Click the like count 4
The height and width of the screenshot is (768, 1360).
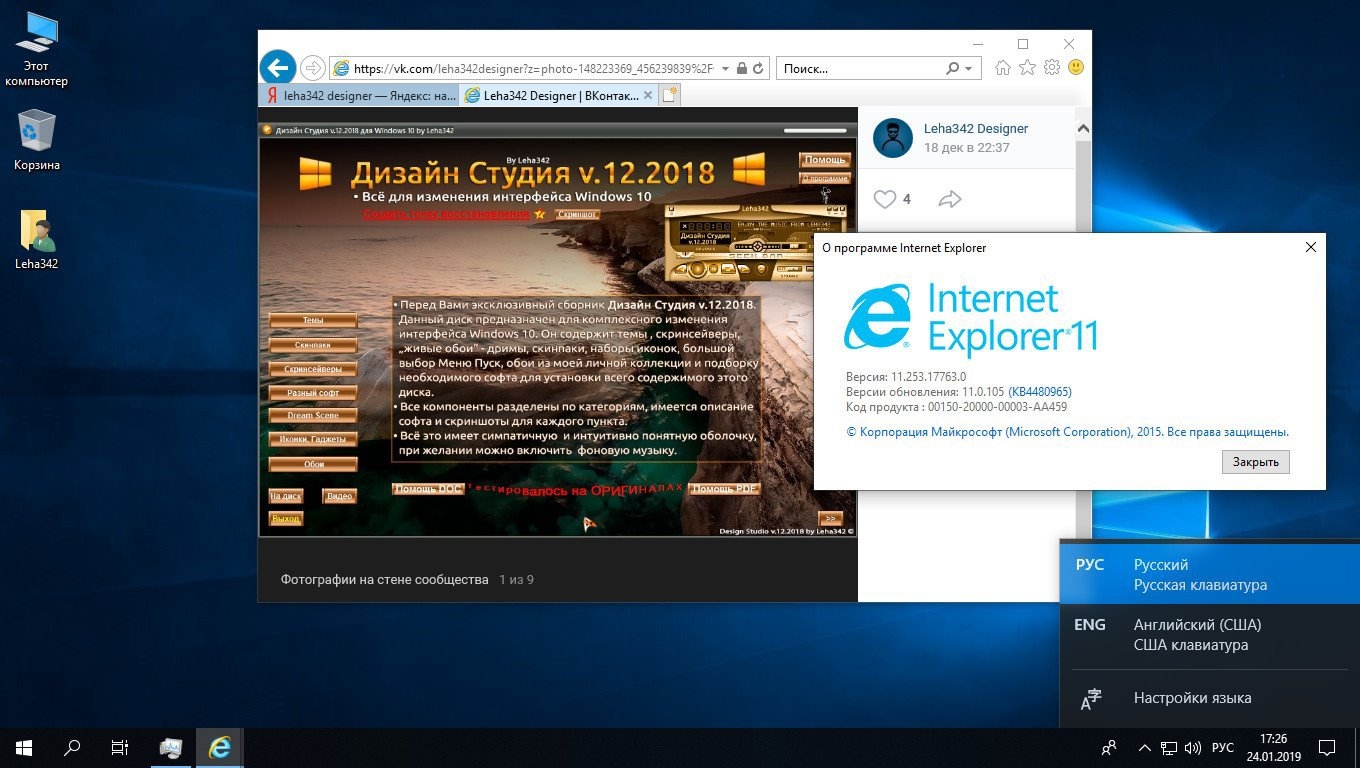[x=907, y=199]
